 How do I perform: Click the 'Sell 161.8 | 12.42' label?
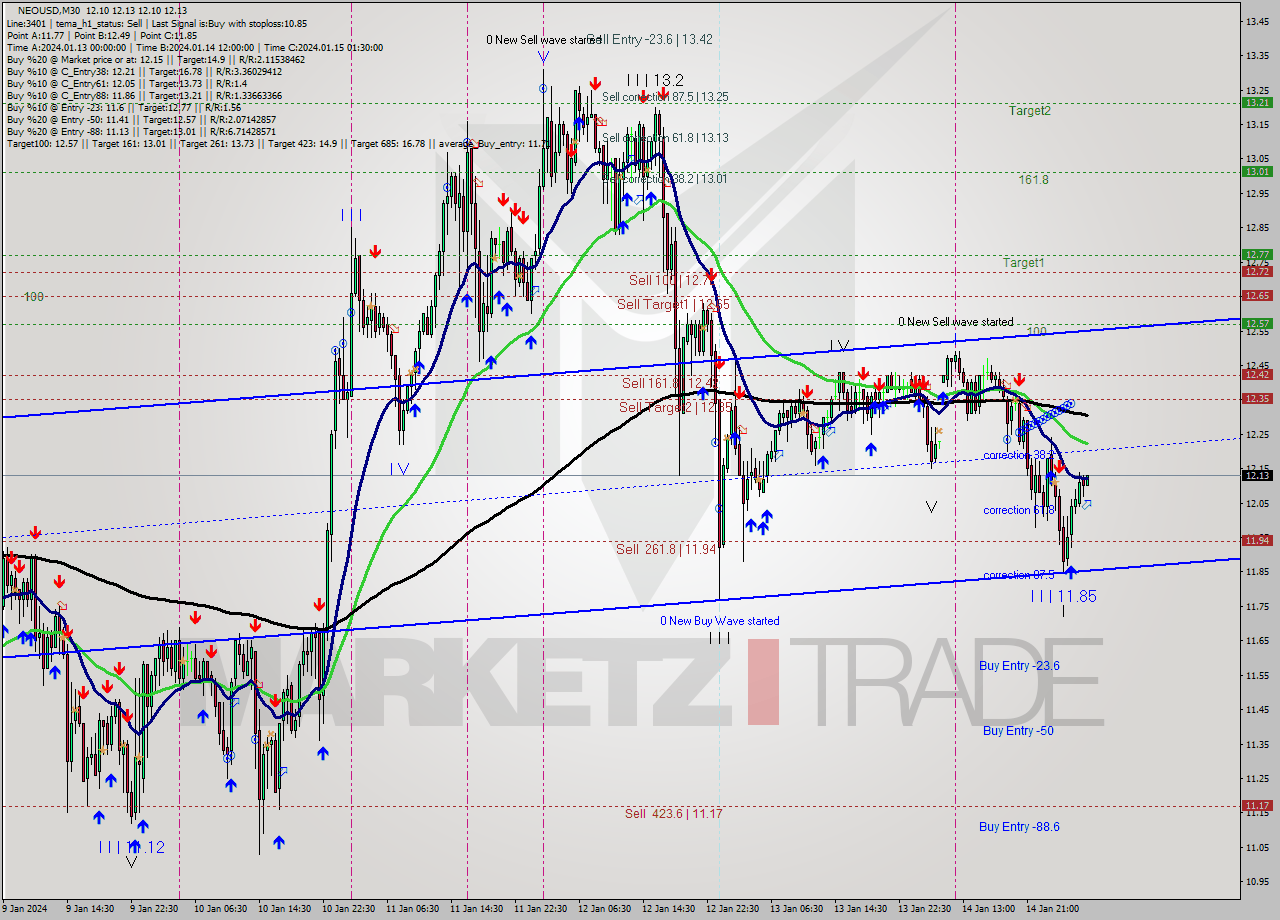670,383
